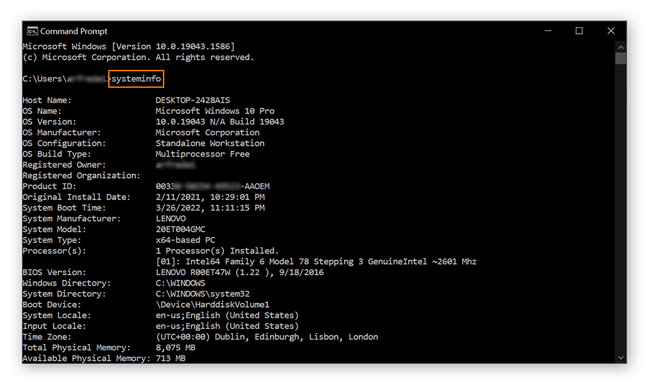Click the 'OS Name:' label

(42, 111)
